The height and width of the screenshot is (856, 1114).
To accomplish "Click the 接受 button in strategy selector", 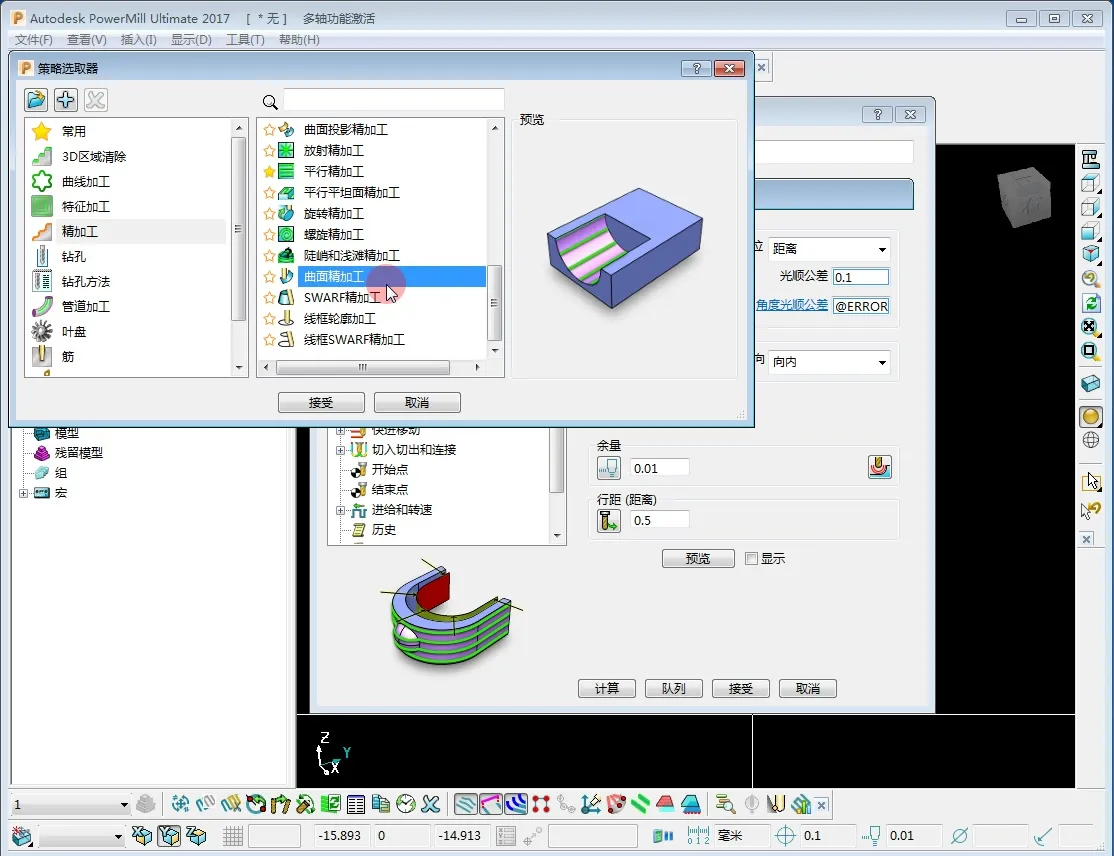I will pos(321,403).
